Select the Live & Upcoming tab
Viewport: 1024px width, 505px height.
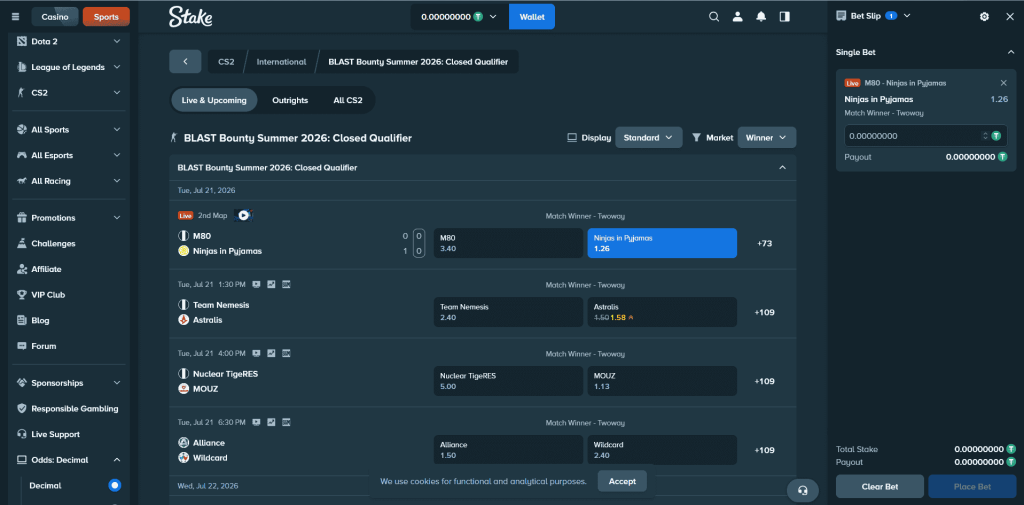pyautogui.click(x=214, y=101)
